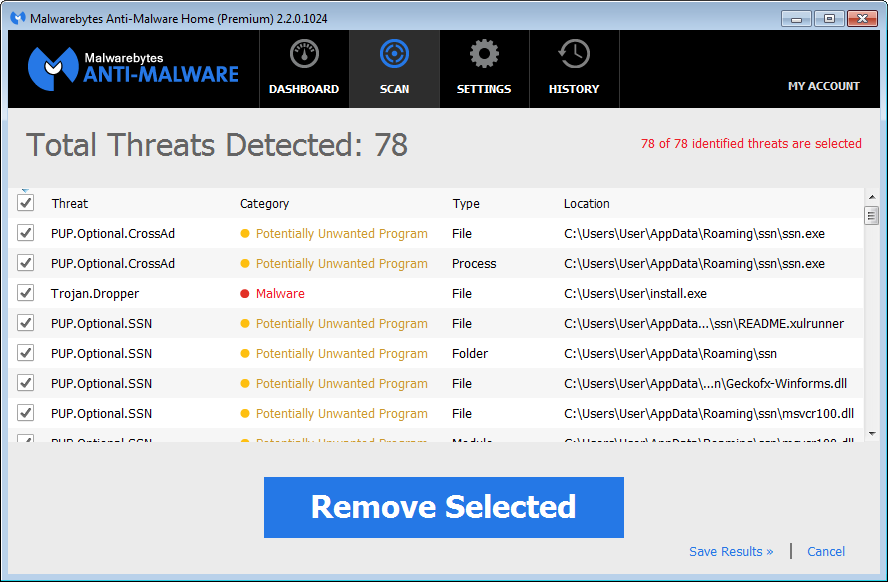This screenshot has height=582, width=888.
Task: Click the Malwarebytes title bar icon
Action: [18, 18]
